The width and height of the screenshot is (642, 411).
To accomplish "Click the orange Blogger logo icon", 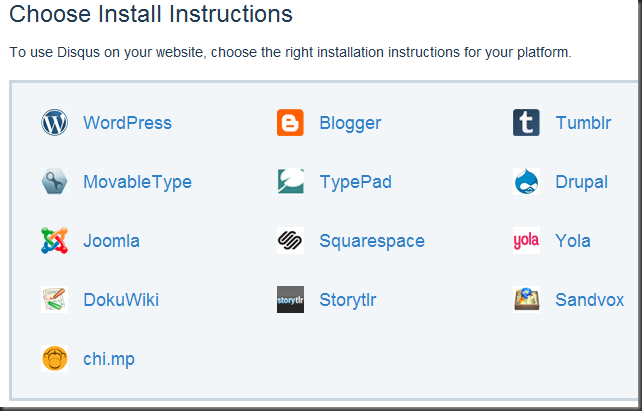I will 290,122.
